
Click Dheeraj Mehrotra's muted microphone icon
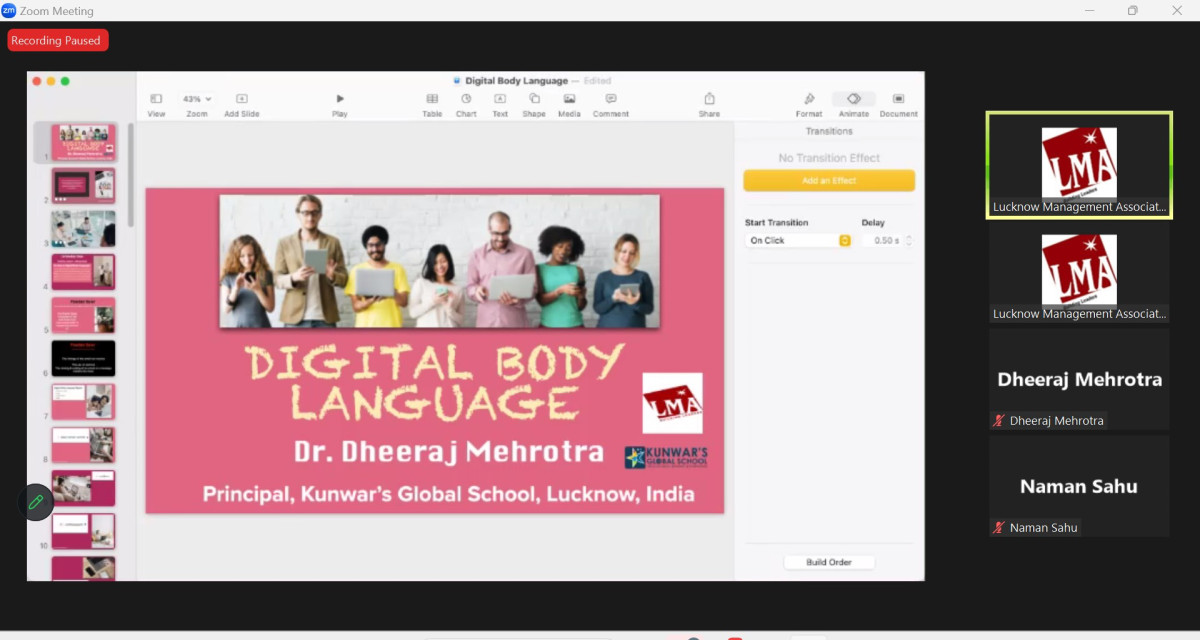(998, 421)
